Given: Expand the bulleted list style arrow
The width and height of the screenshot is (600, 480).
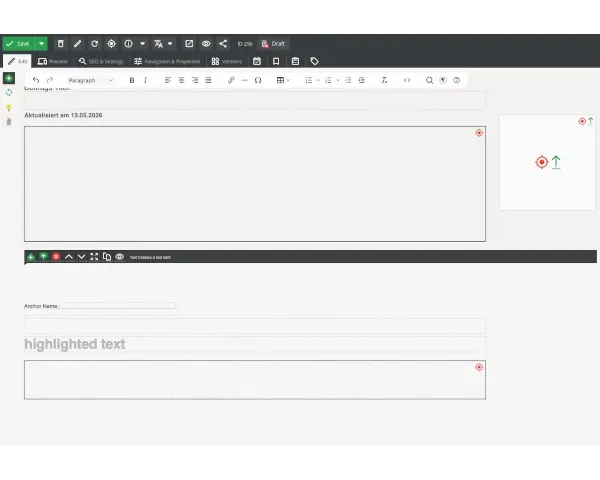Looking at the screenshot, I should pyautogui.click(x=318, y=80).
